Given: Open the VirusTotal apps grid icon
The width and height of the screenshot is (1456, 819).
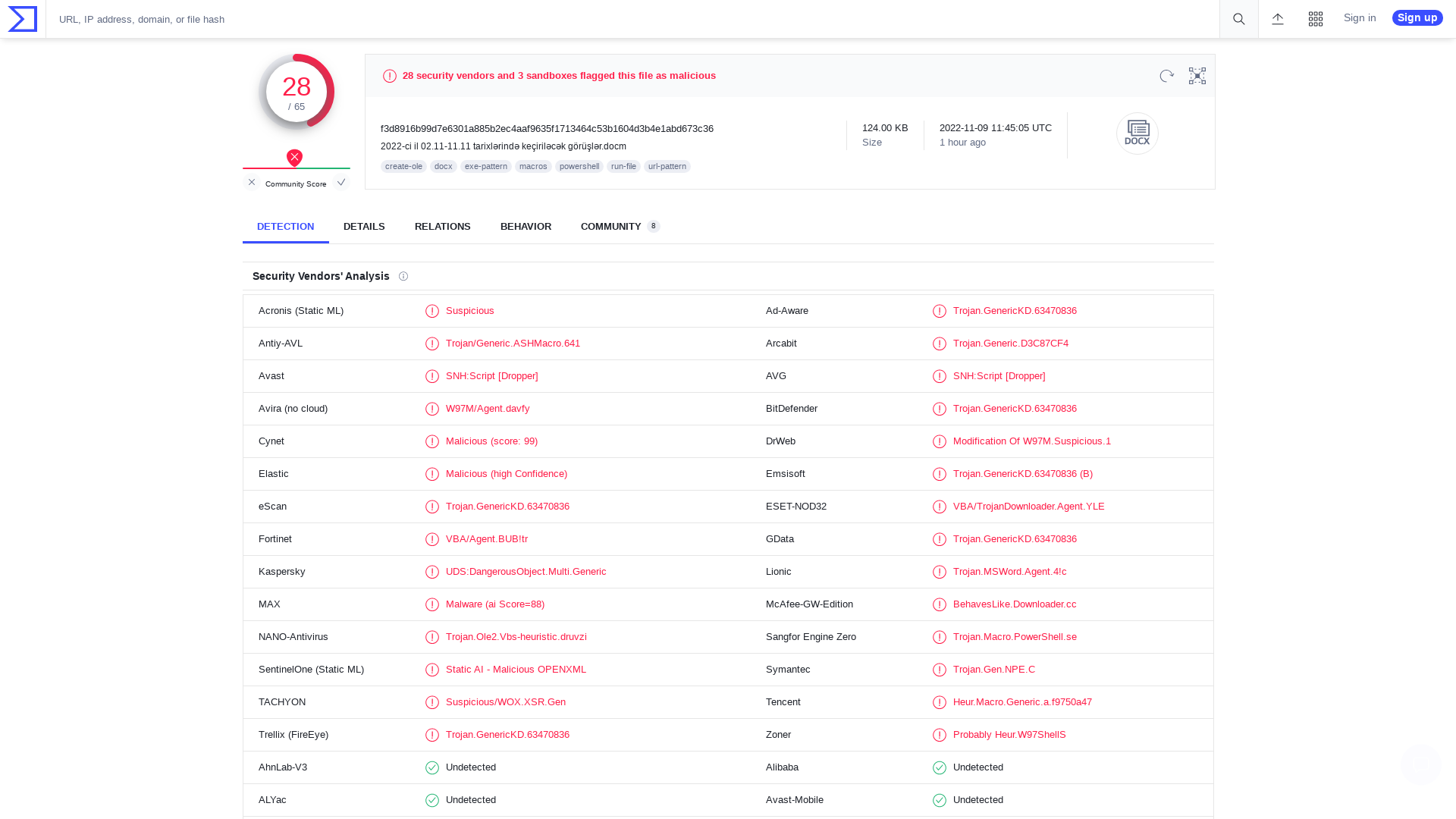Looking at the screenshot, I should tap(1316, 18).
